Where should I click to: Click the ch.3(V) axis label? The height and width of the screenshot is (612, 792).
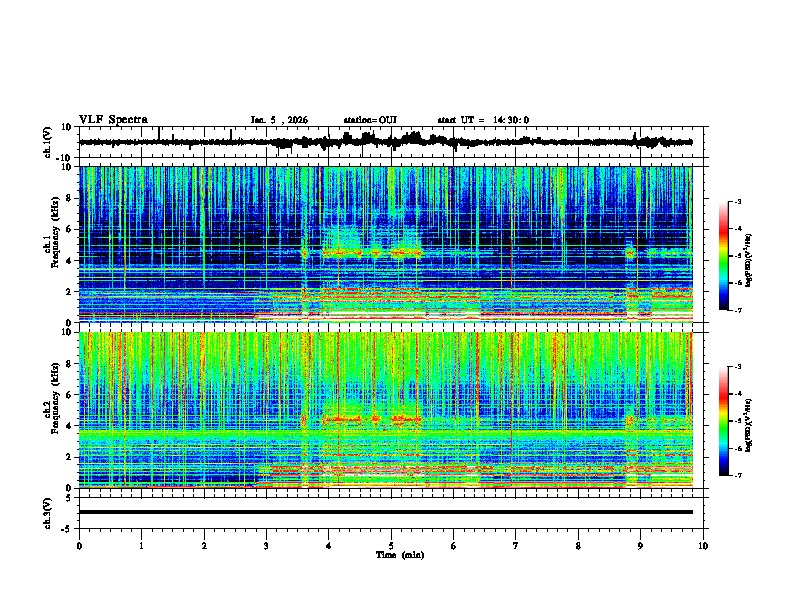pyautogui.click(x=48, y=513)
